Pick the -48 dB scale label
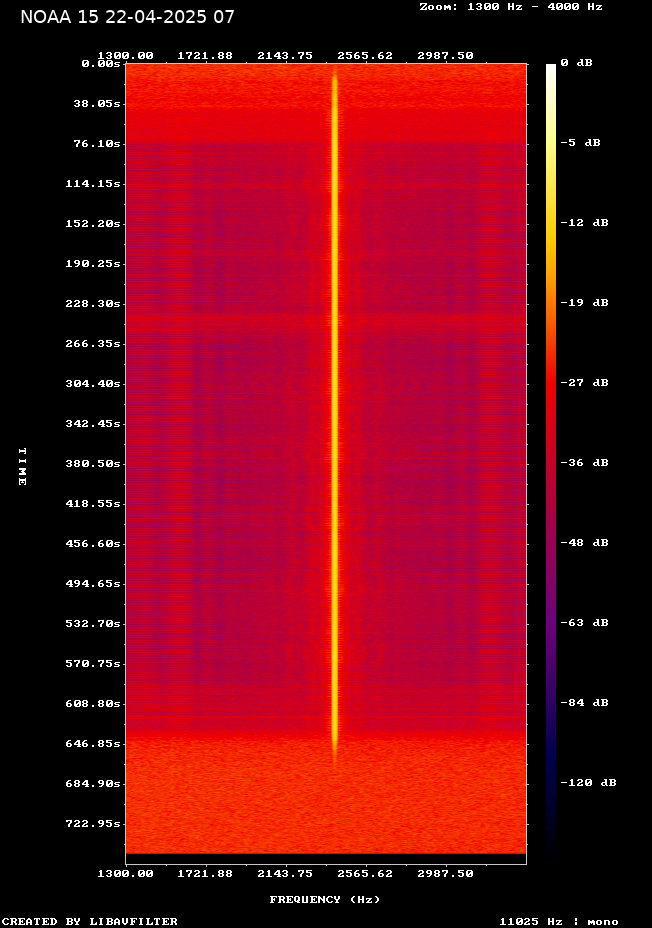652x928 pixels. [585, 543]
